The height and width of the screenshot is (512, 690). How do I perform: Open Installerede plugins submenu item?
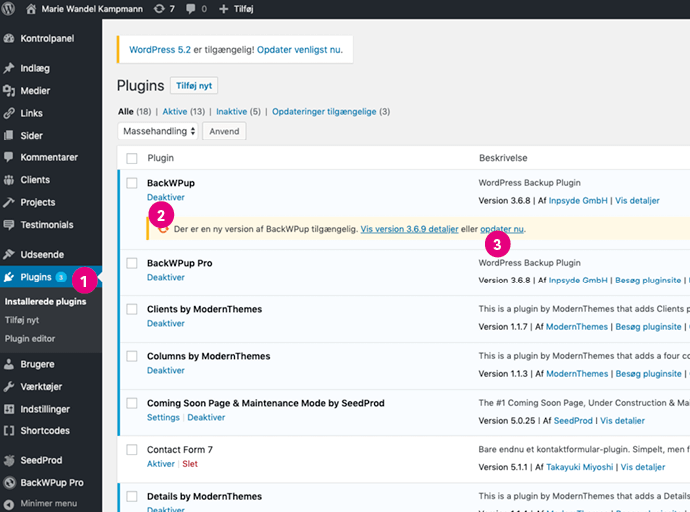point(45,302)
